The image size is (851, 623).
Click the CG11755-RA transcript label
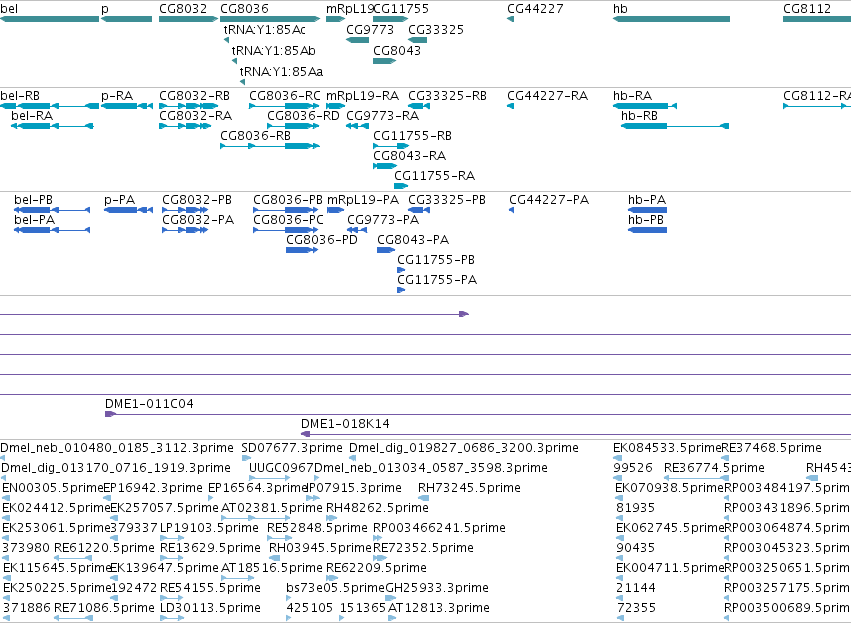pos(435,176)
